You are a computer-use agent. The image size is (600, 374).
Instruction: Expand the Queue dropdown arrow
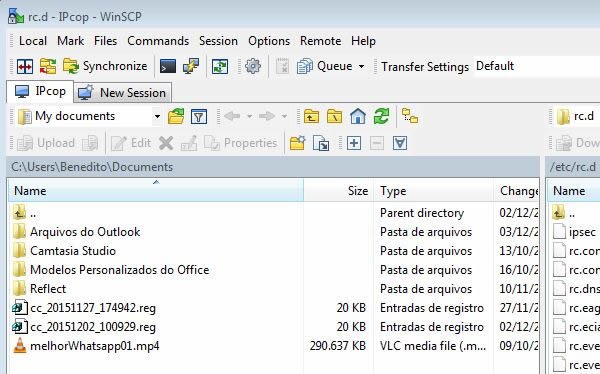click(x=361, y=67)
